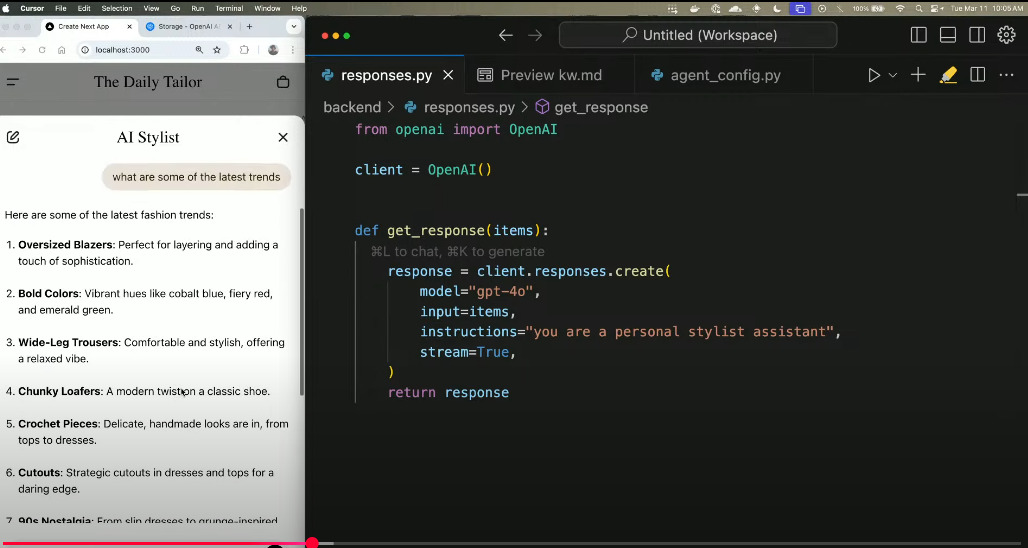The image size is (1028, 548).
Task: Toggle the bottom panel layout
Action: 947,35
